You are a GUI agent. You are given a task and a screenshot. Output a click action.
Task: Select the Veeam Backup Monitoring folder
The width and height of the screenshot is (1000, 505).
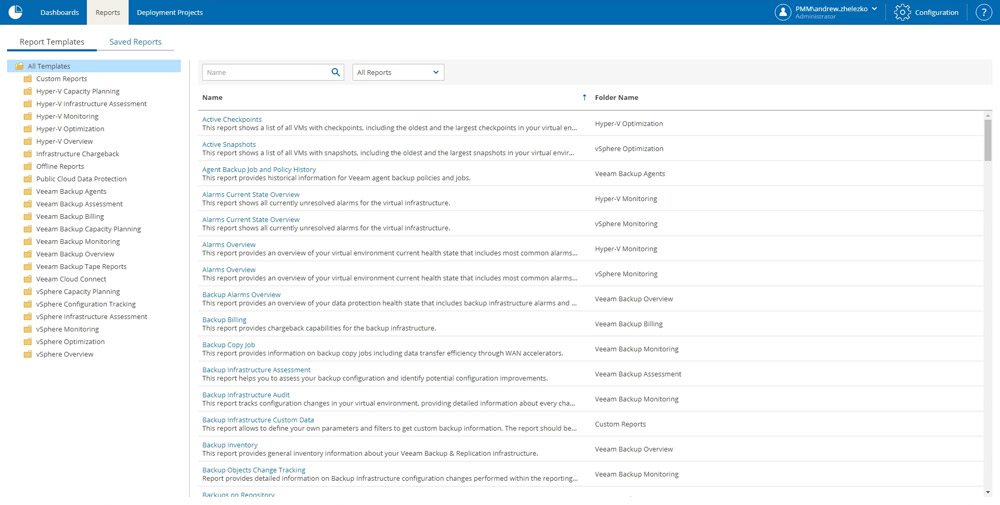[x=78, y=242]
